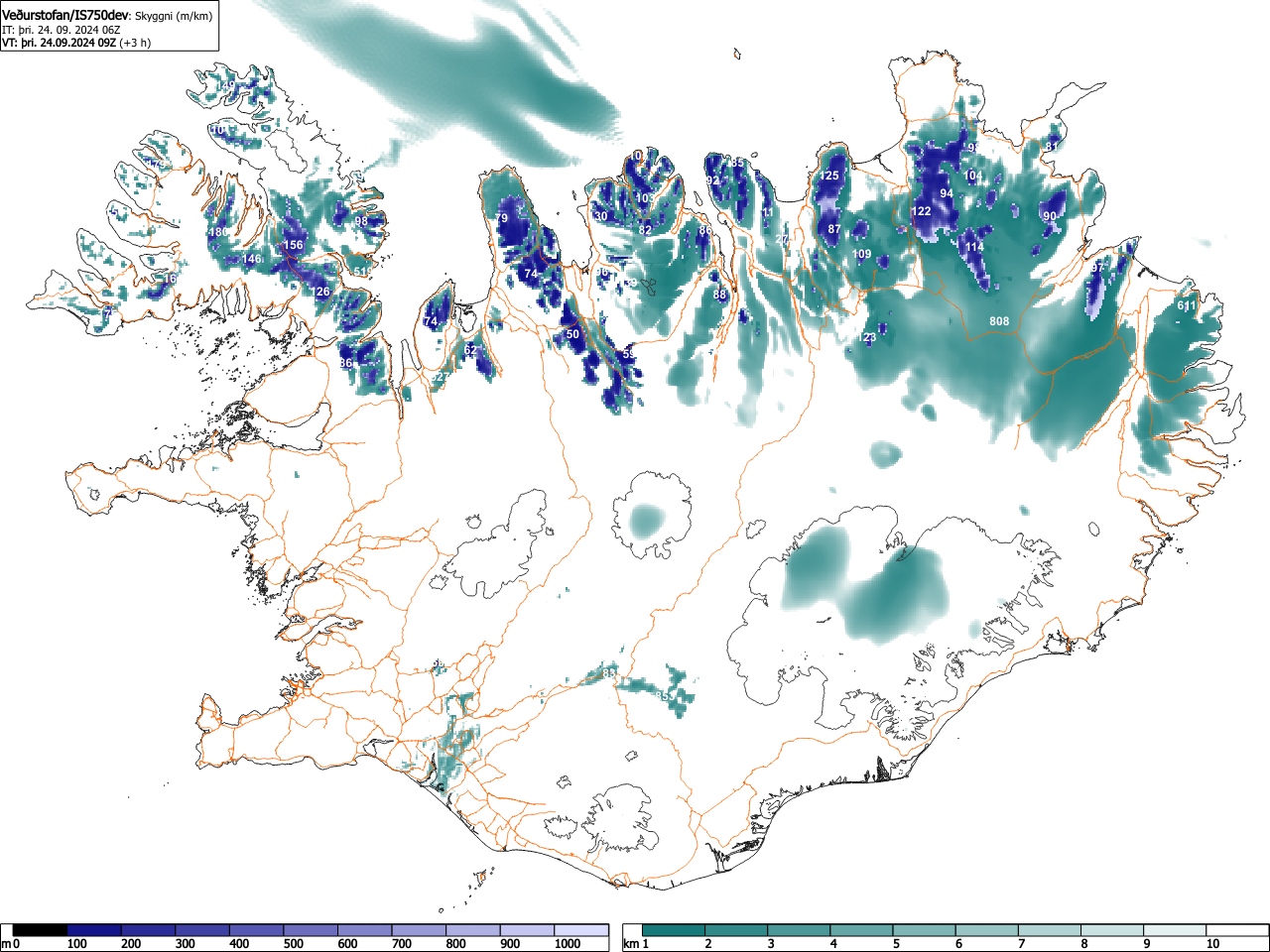Click the 'IT: þri. 24. 09. 2024 06Z' line
This screenshot has width=1270, height=952.
(x=61, y=30)
